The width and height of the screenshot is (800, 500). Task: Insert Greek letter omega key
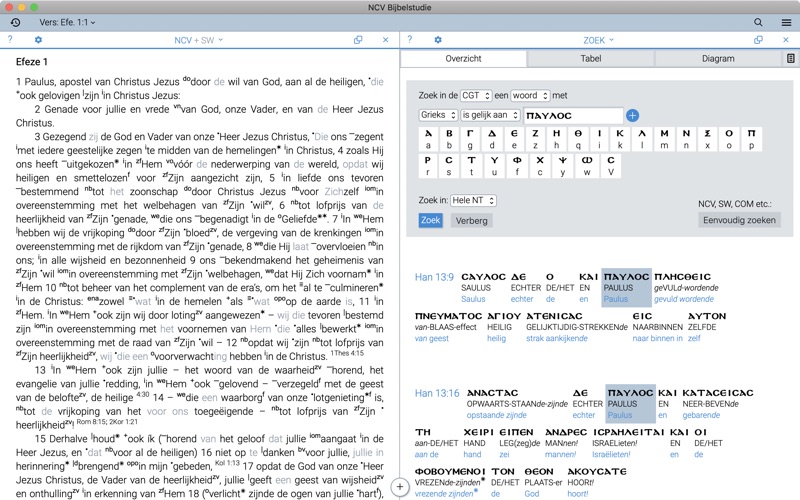[587, 166]
